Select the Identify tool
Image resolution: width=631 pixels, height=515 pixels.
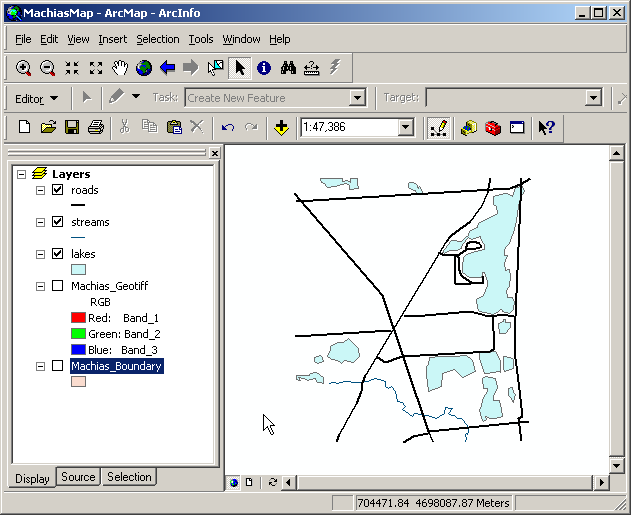coord(264,68)
